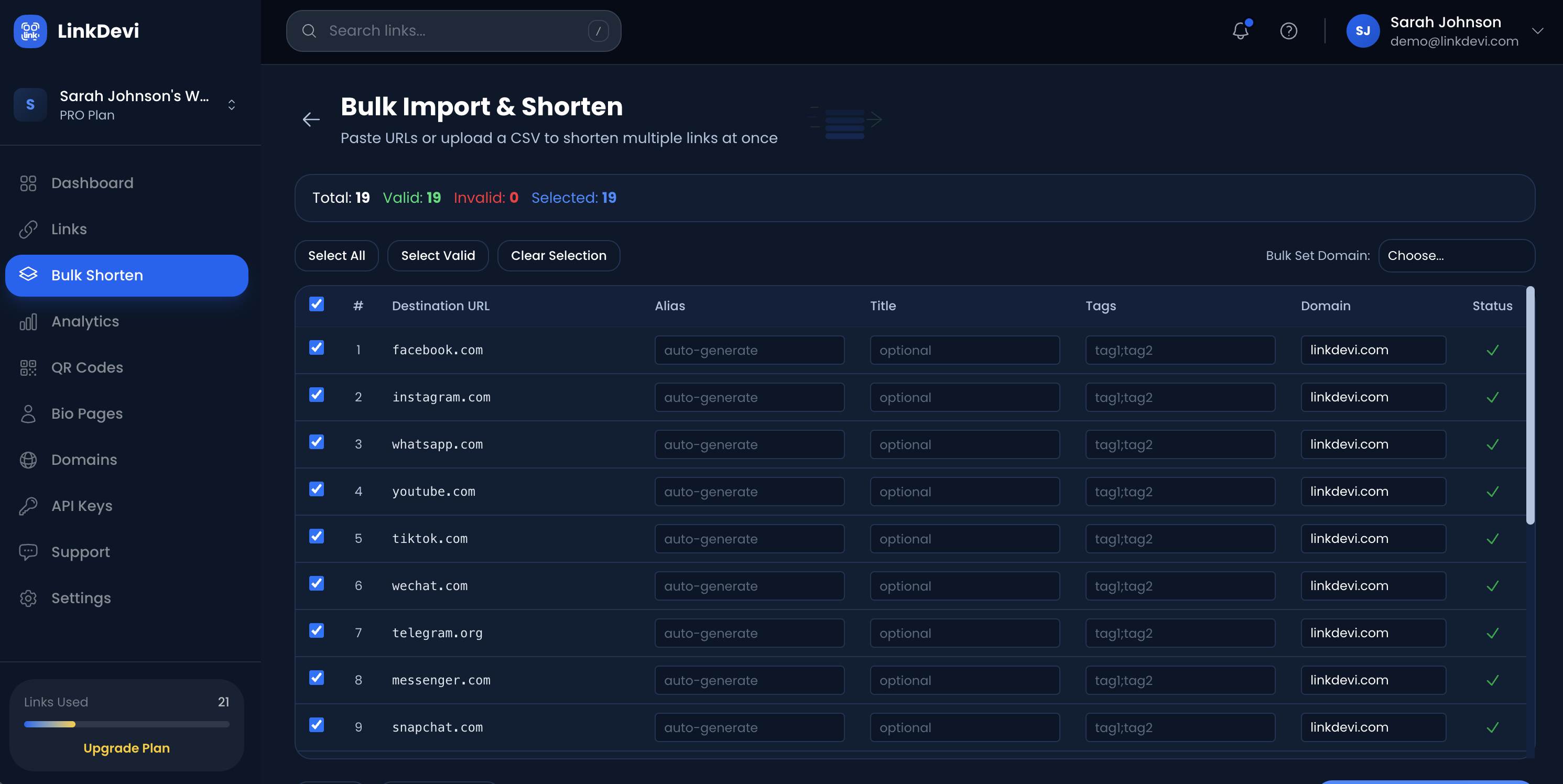This screenshot has width=1563, height=784.
Task: Click the Dashboard grid icon
Action: 28,183
